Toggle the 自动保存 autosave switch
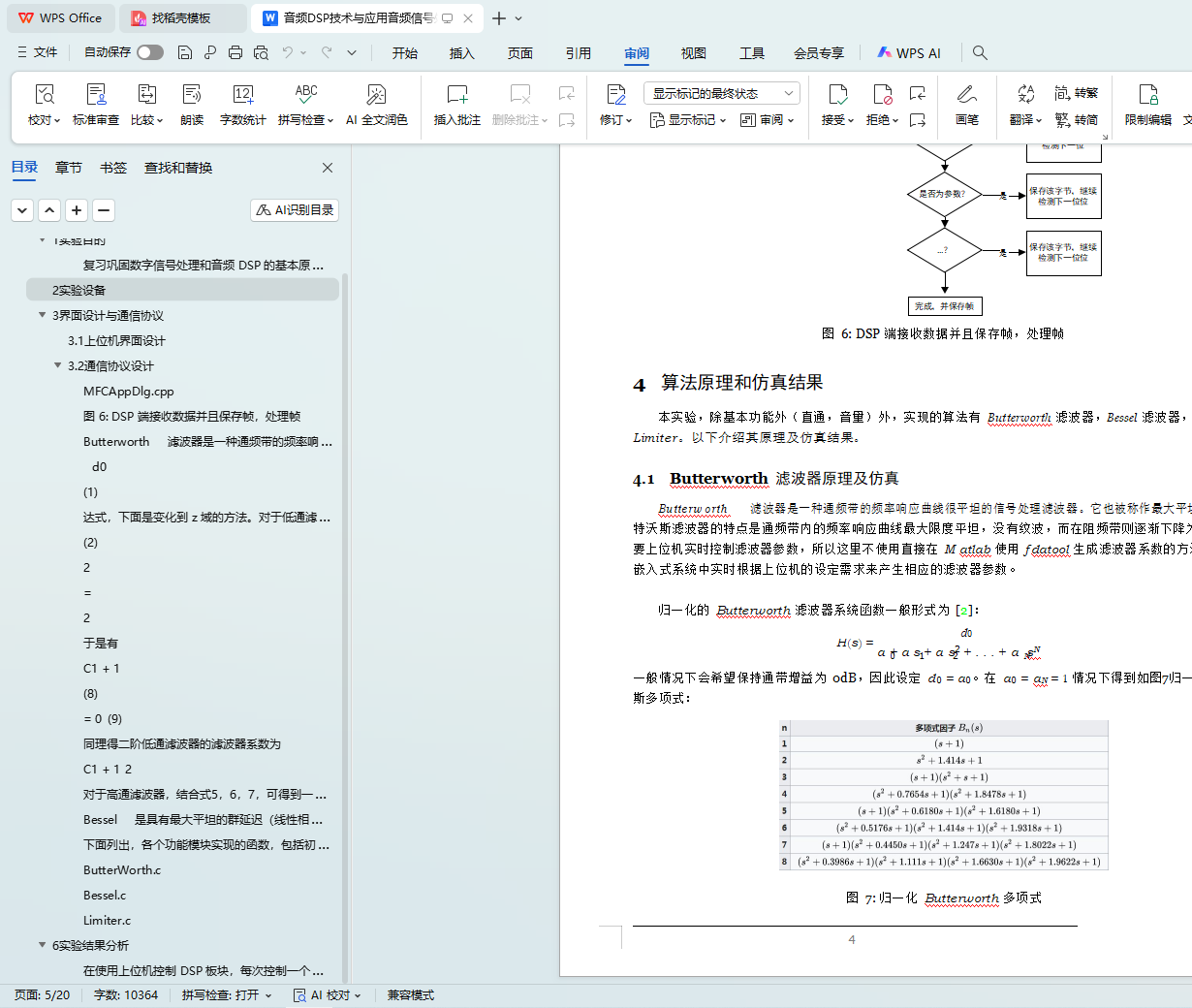This screenshot has height=1008, width=1192. [x=150, y=52]
